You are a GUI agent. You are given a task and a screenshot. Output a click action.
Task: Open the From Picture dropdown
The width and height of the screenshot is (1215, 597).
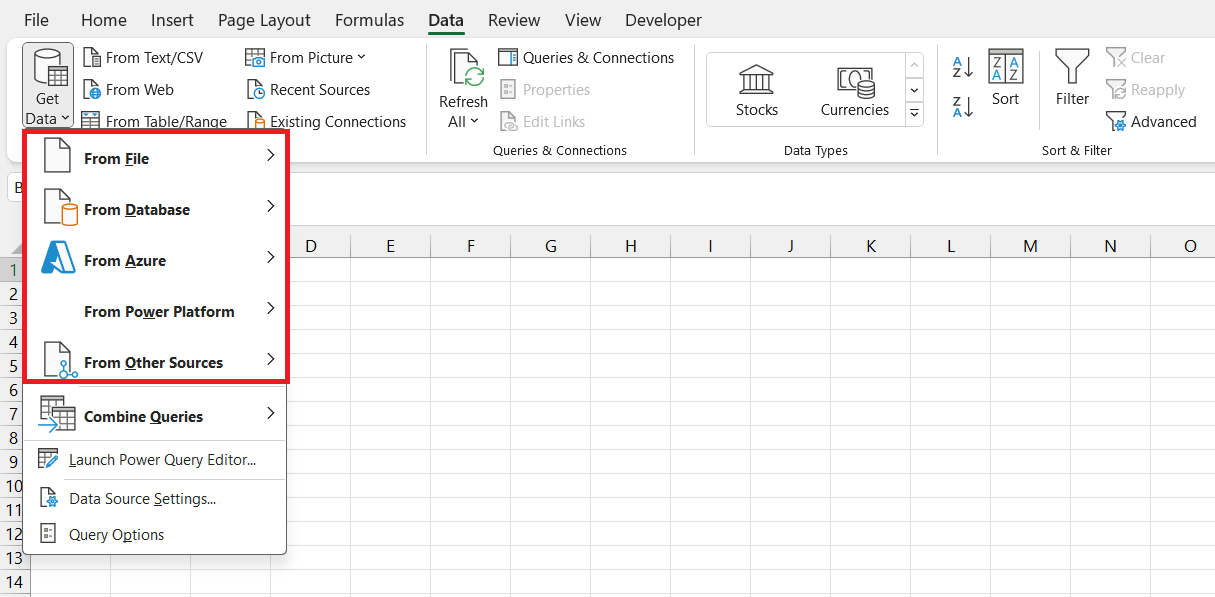pyautogui.click(x=306, y=58)
